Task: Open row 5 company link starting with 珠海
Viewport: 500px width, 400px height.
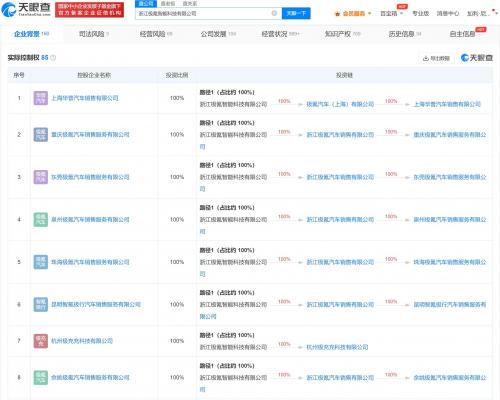Action: tap(90, 262)
